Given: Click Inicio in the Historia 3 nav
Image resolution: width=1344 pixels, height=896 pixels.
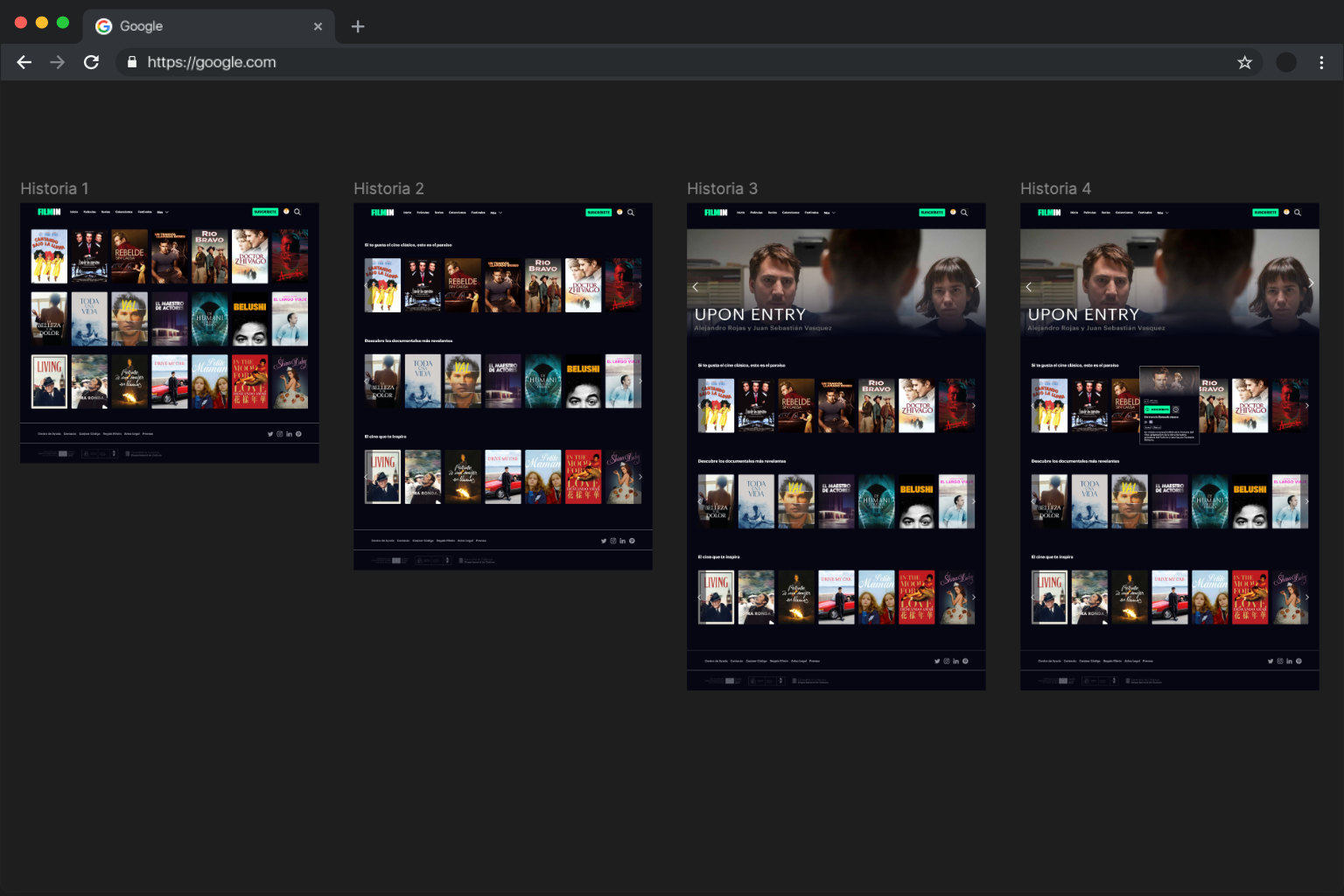Looking at the screenshot, I should [741, 212].
